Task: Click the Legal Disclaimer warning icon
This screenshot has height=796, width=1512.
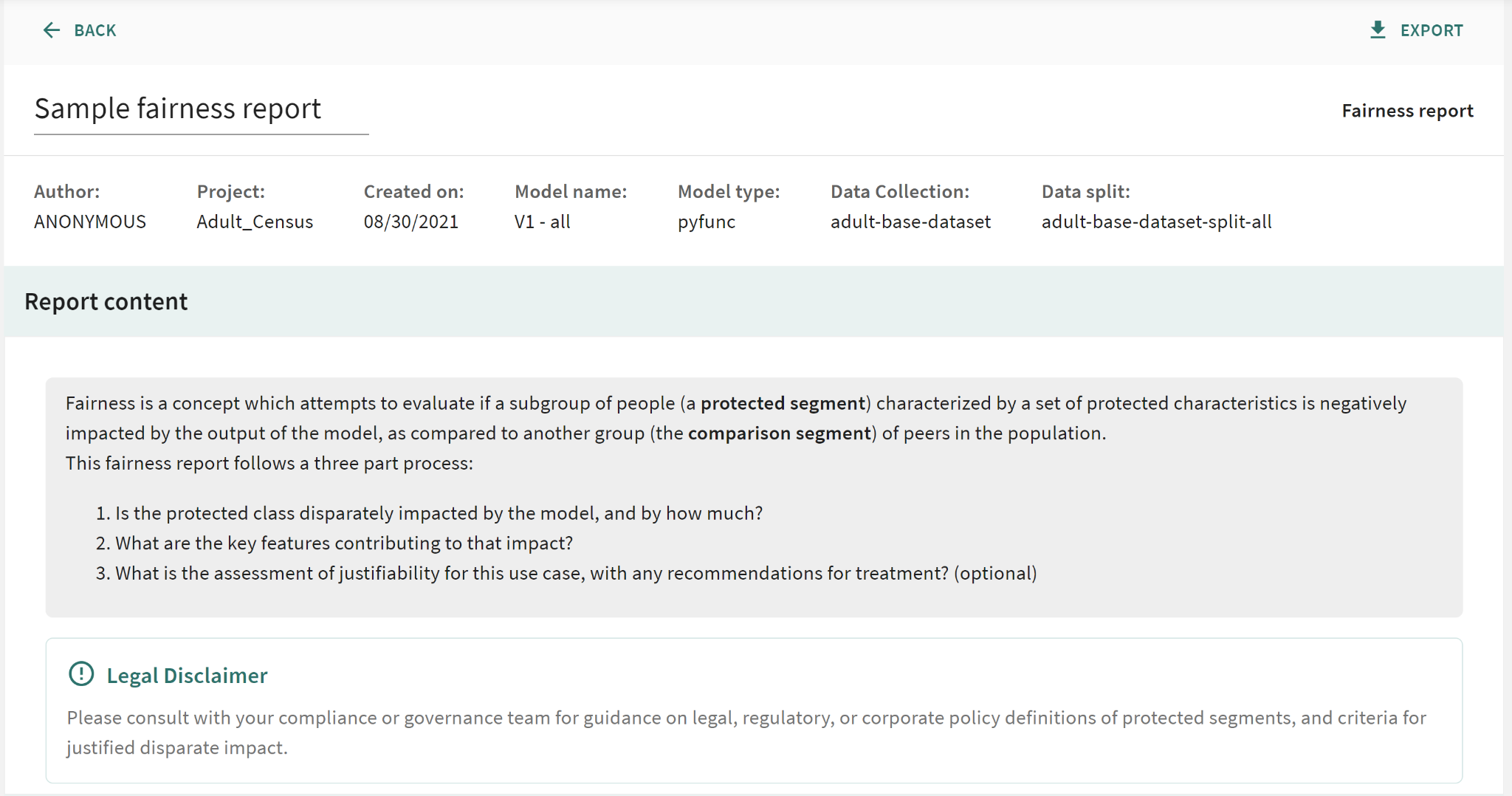Action: [81, 674]
